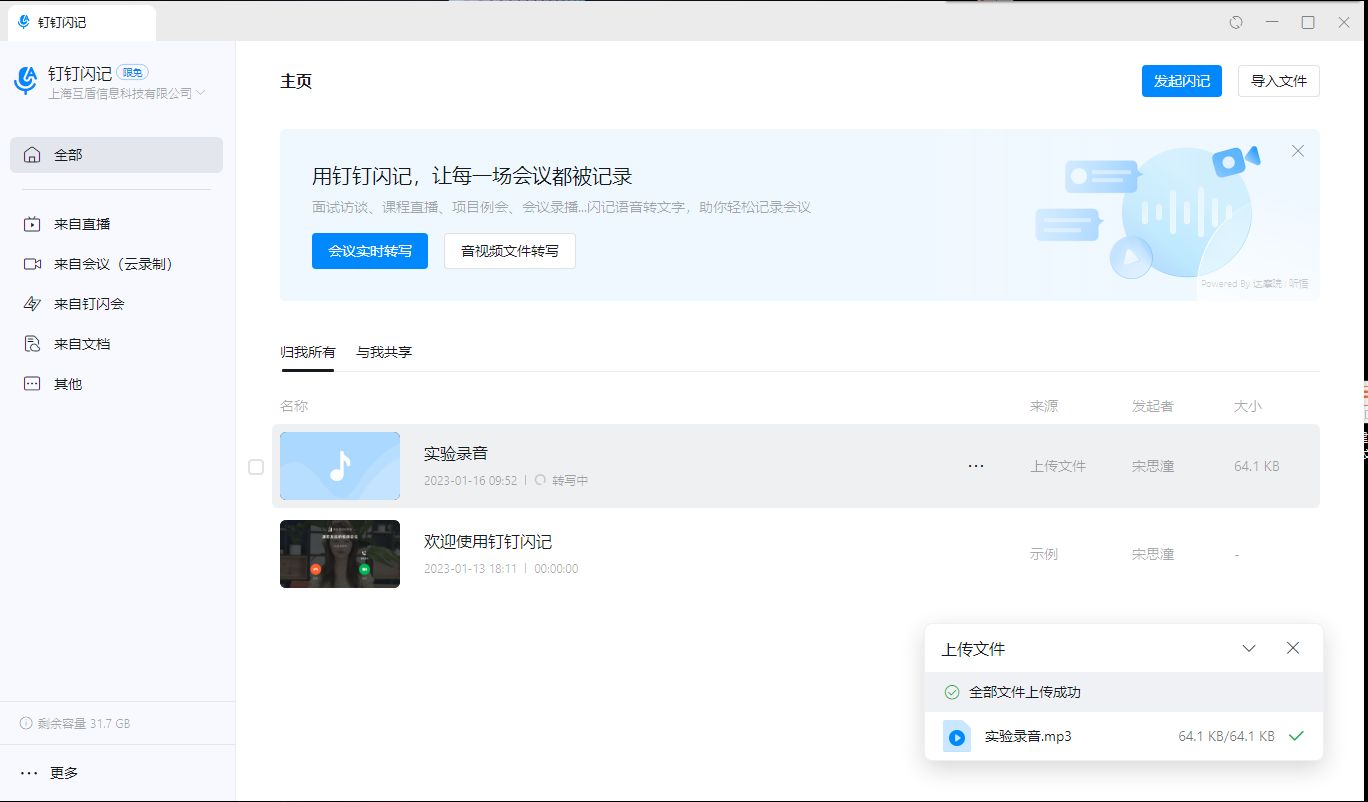
Task: Click the 上传文件 source cell
Action: tap(1058, 466)
